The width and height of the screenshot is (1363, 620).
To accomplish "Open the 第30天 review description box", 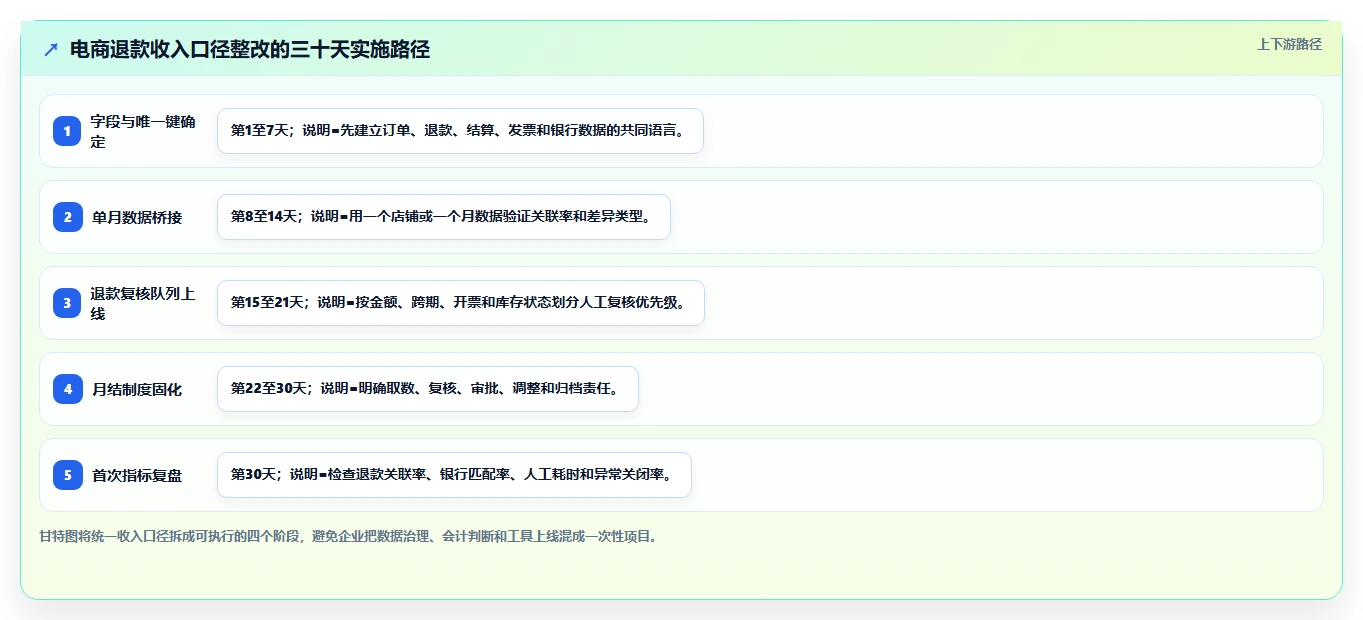I will (x=454, y=475).
